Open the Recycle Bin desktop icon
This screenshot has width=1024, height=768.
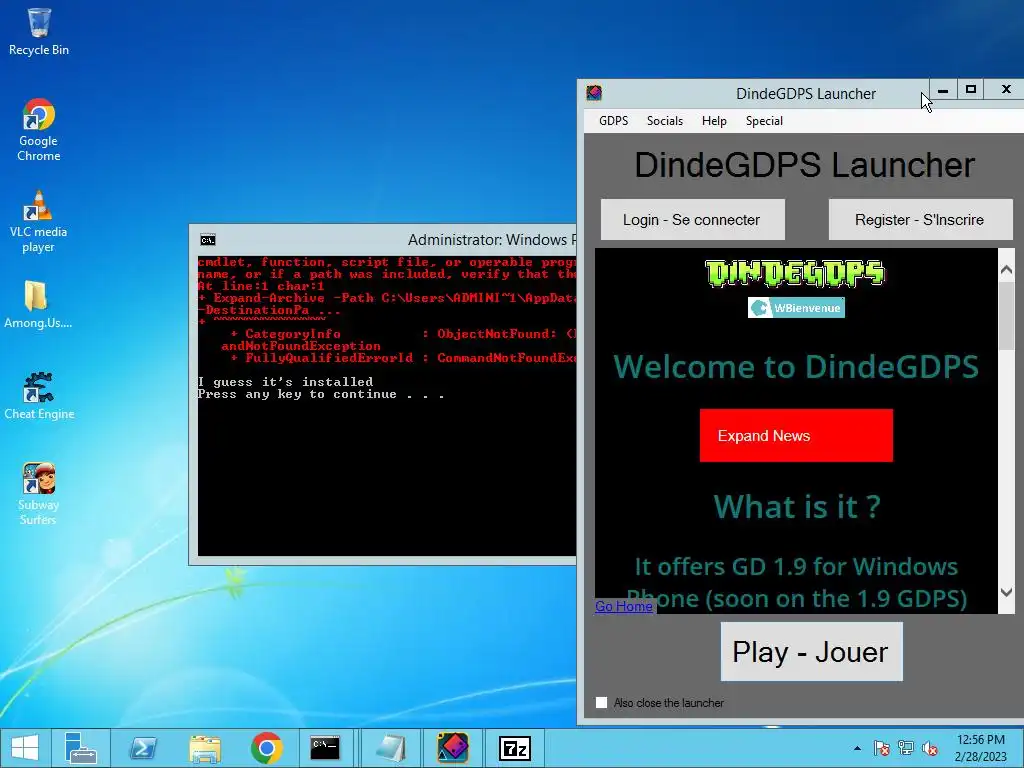pyautogui.click(x=39, y=31)
